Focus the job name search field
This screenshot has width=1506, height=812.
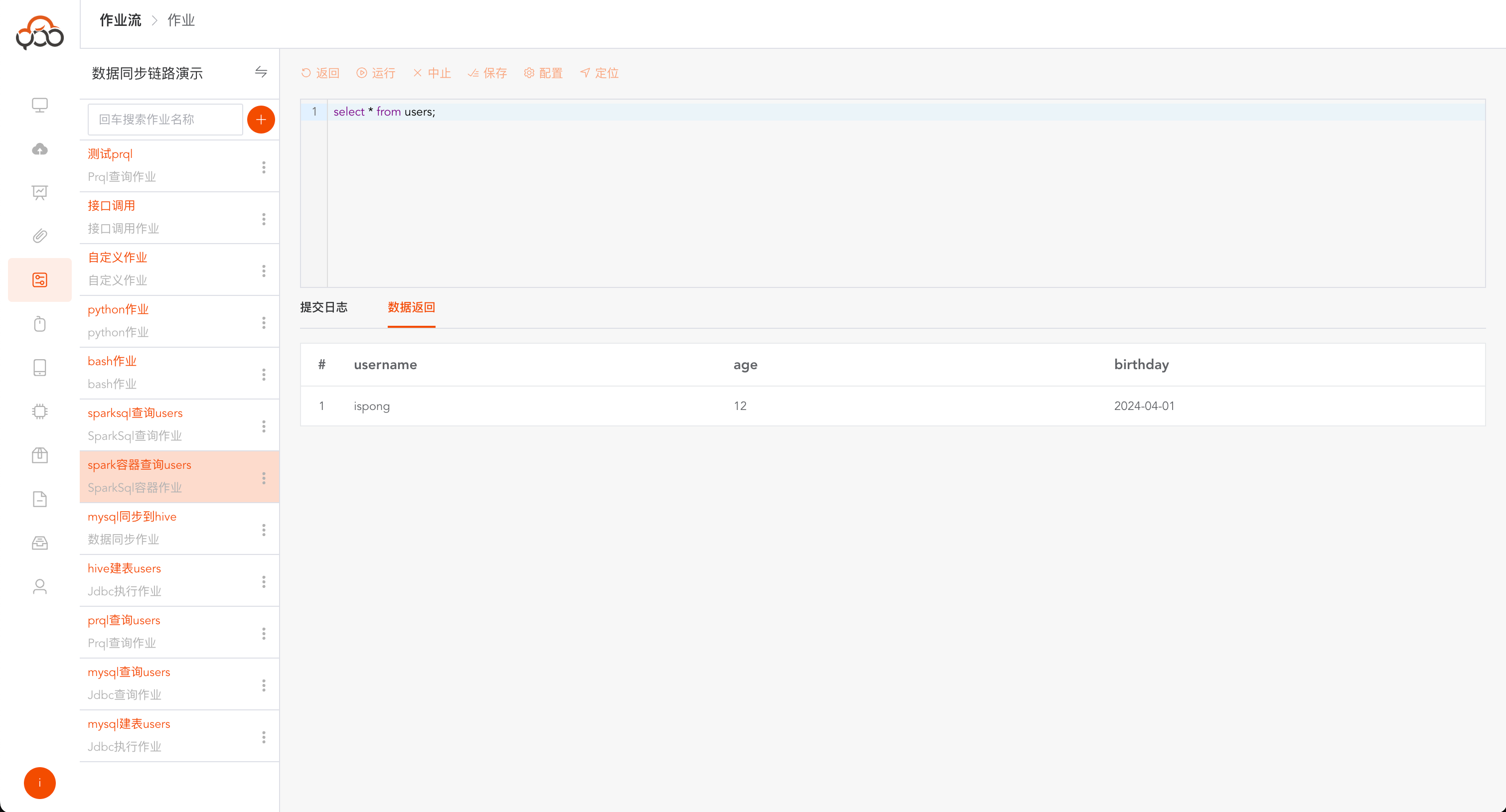tap(165, 119)
